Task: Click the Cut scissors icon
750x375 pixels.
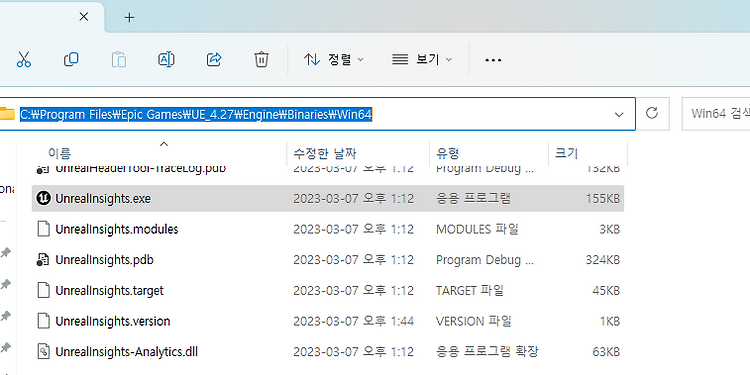Action: 23,60
